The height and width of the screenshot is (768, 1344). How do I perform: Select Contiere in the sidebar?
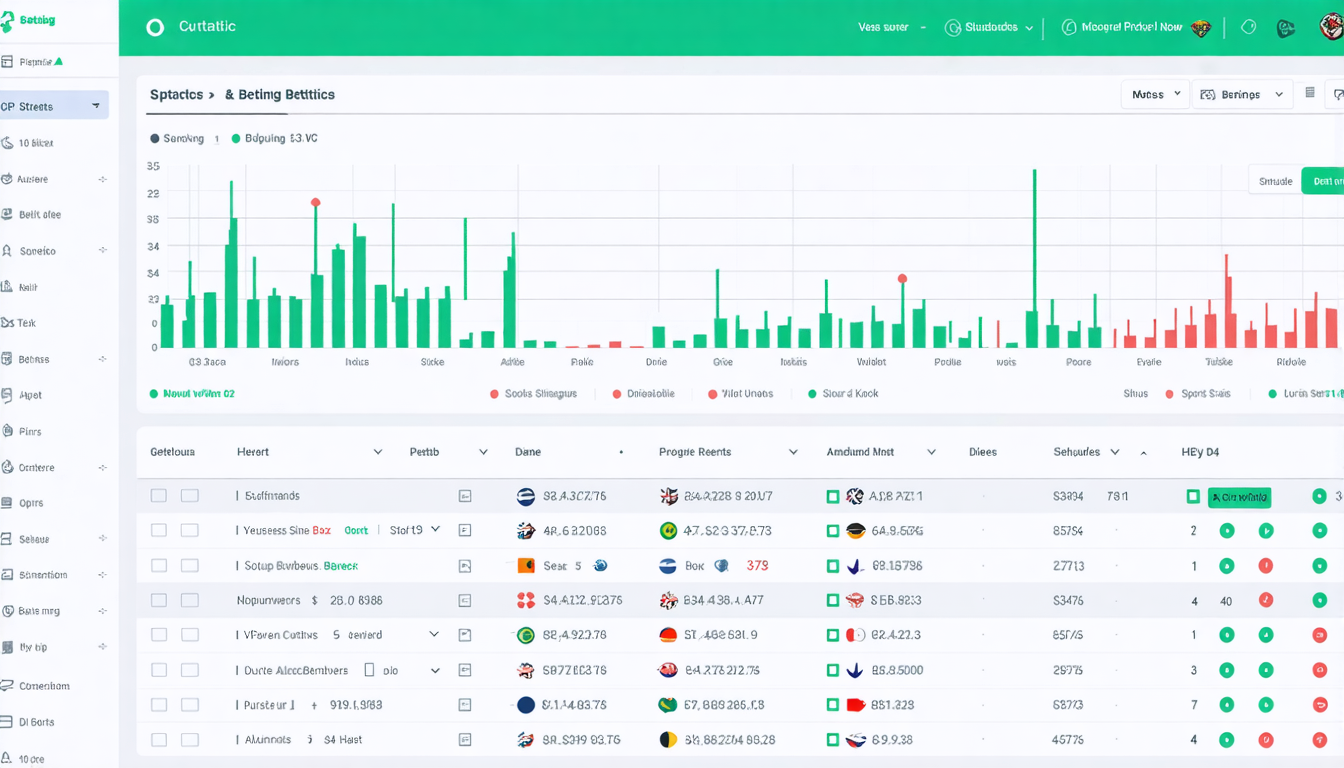(37, 467)
